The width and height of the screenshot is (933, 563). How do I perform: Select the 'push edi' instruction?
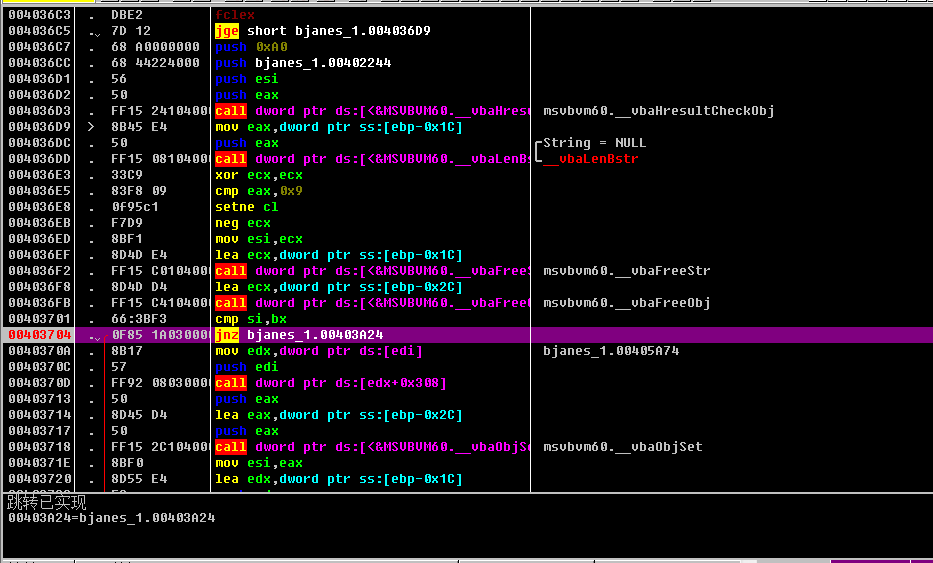tap(247, 367)
